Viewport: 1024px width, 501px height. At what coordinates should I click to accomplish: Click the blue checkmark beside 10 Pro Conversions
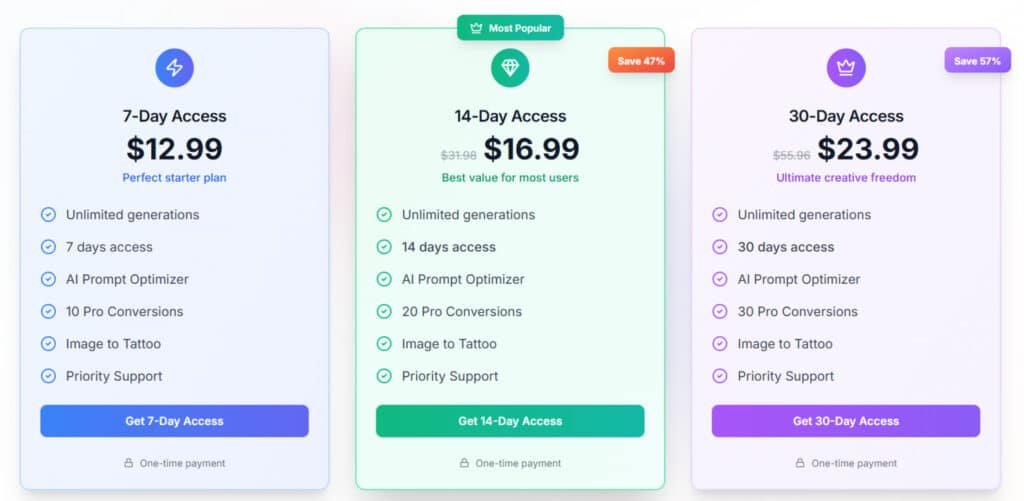point(48,311)
